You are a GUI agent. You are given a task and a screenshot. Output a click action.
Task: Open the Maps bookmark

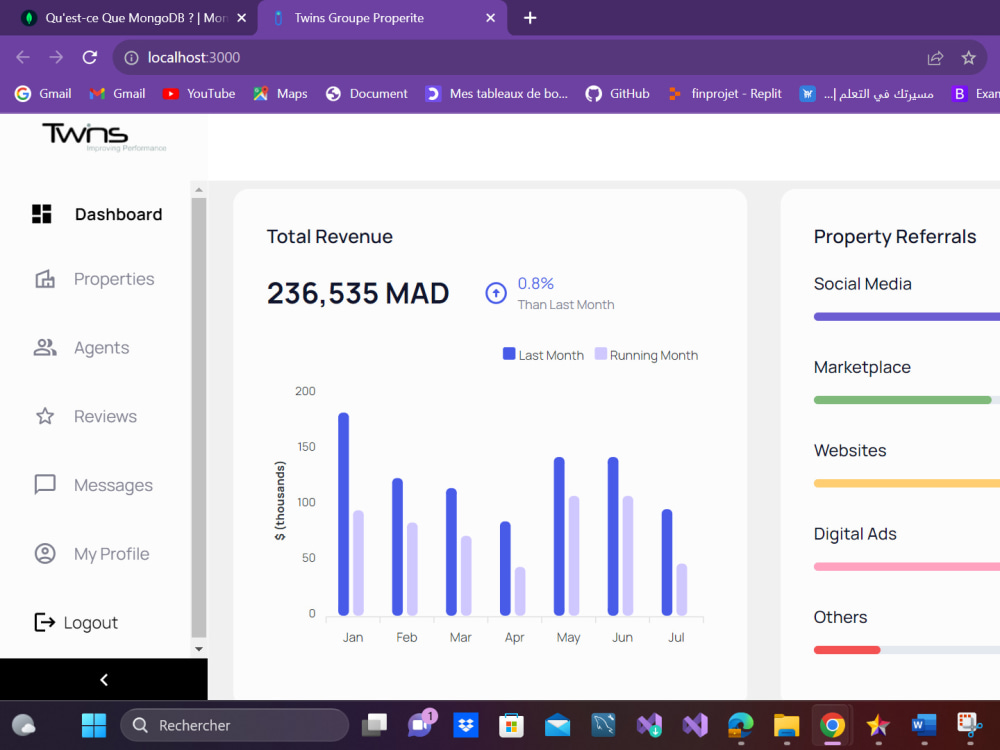(x=280, y=94)
